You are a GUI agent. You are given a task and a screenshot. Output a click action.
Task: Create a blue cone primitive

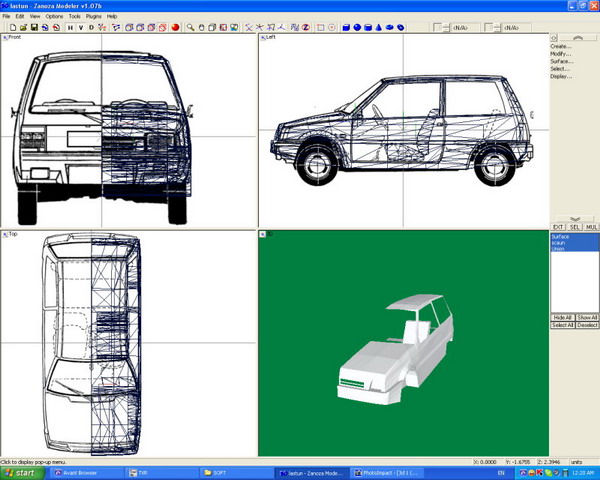(379, 28)
